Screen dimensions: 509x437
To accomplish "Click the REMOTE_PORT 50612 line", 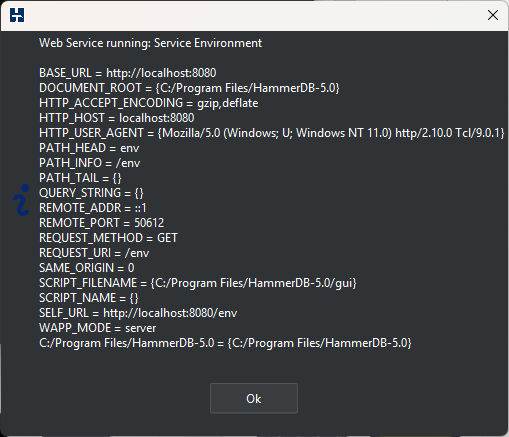I will coord(102,223).
